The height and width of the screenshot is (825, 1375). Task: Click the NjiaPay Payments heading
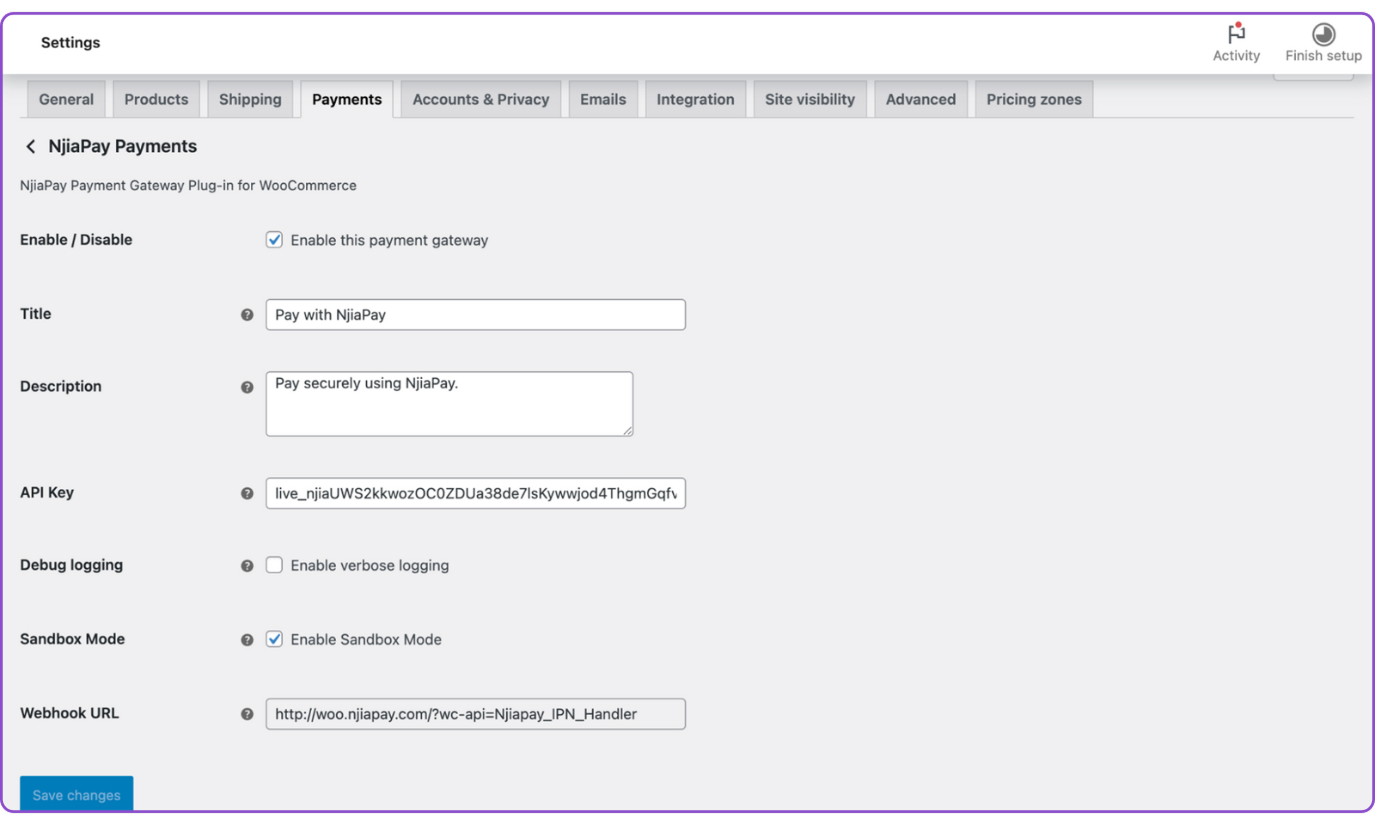[x=123, y=146]
